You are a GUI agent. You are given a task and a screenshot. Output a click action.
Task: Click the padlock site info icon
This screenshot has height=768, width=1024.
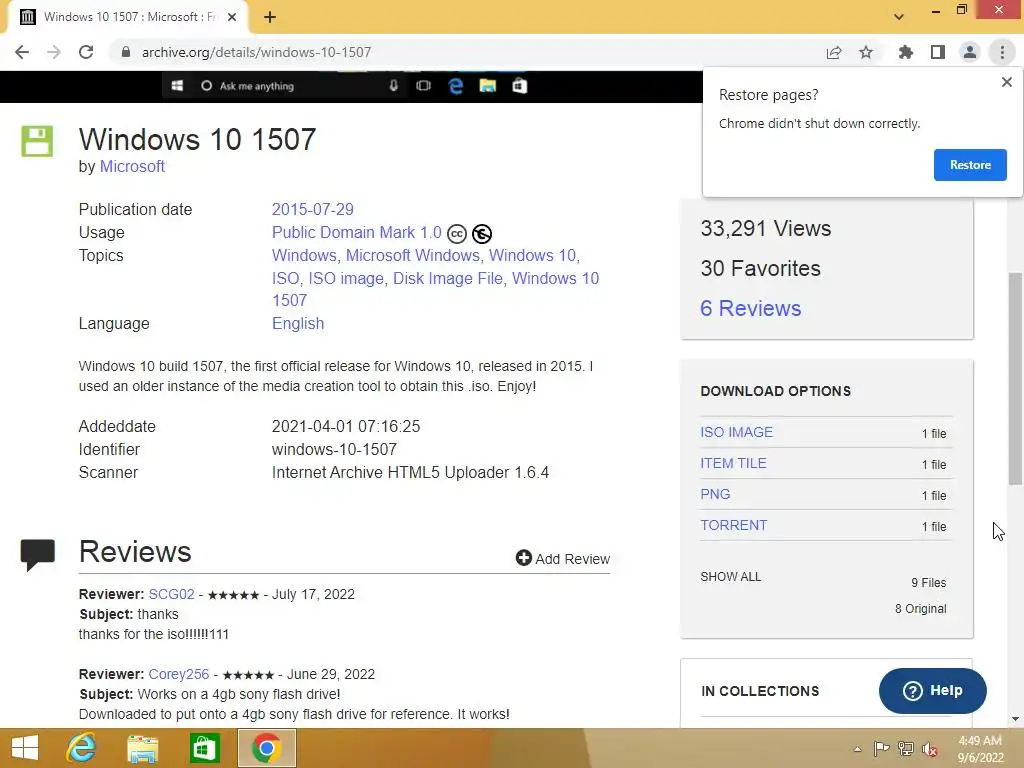tap(126, 52)
